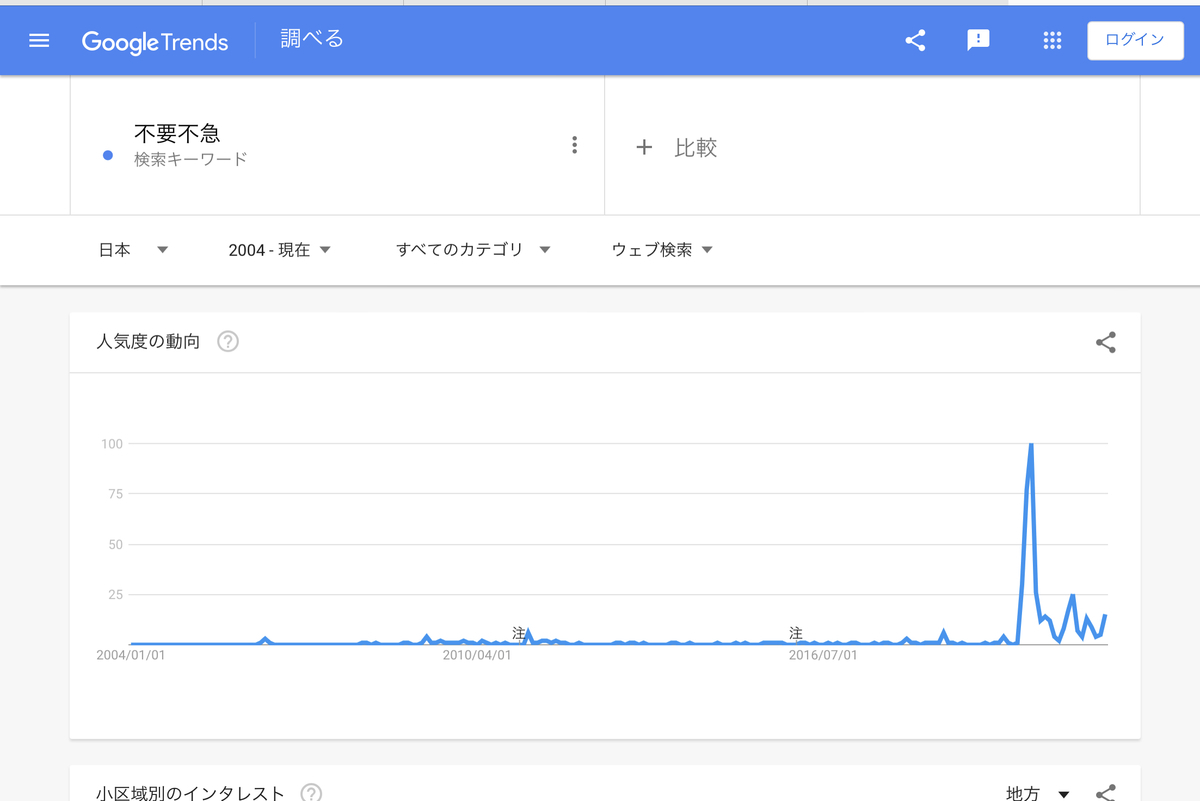Open the Google apps grid
This screenshot has height=801, width=1200.
click(x=1052, y=40)
